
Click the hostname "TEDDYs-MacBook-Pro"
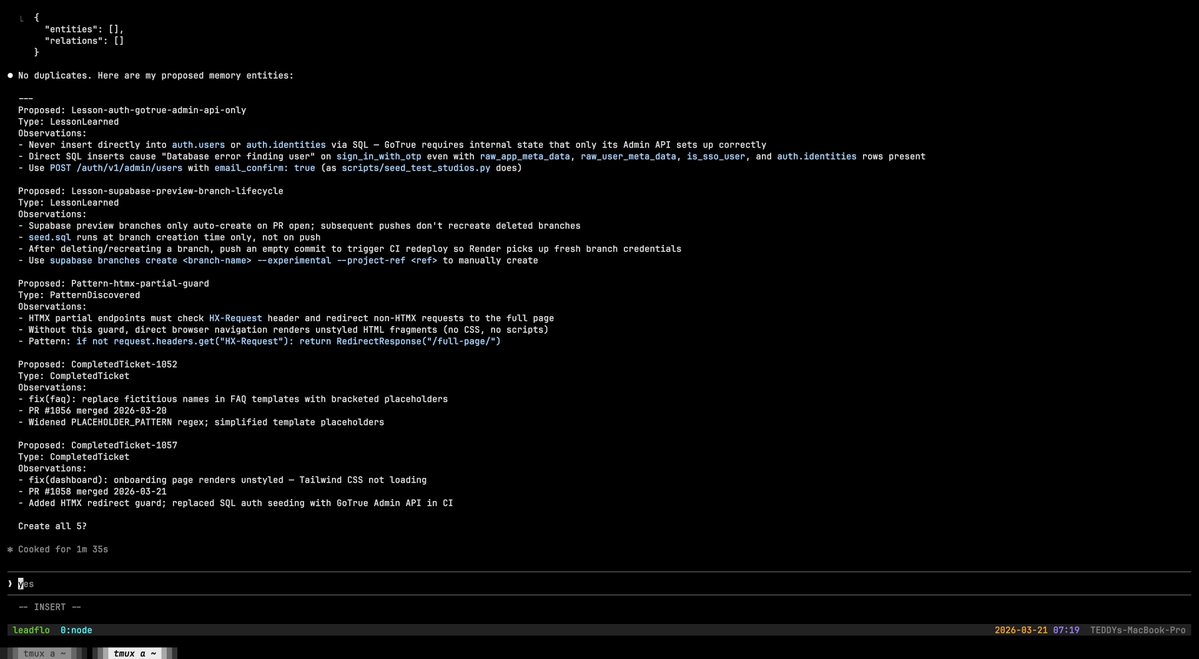point(1138,631)
